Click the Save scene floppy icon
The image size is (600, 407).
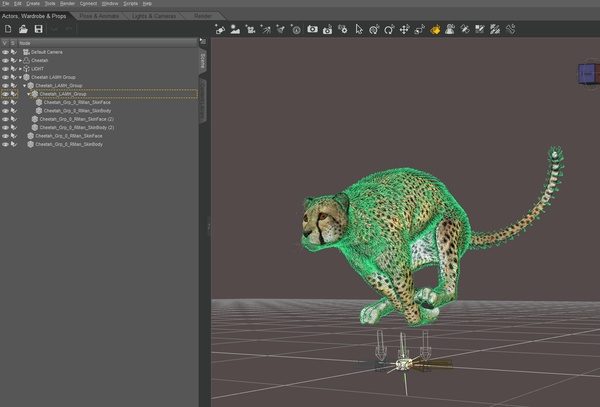[38, 30]
